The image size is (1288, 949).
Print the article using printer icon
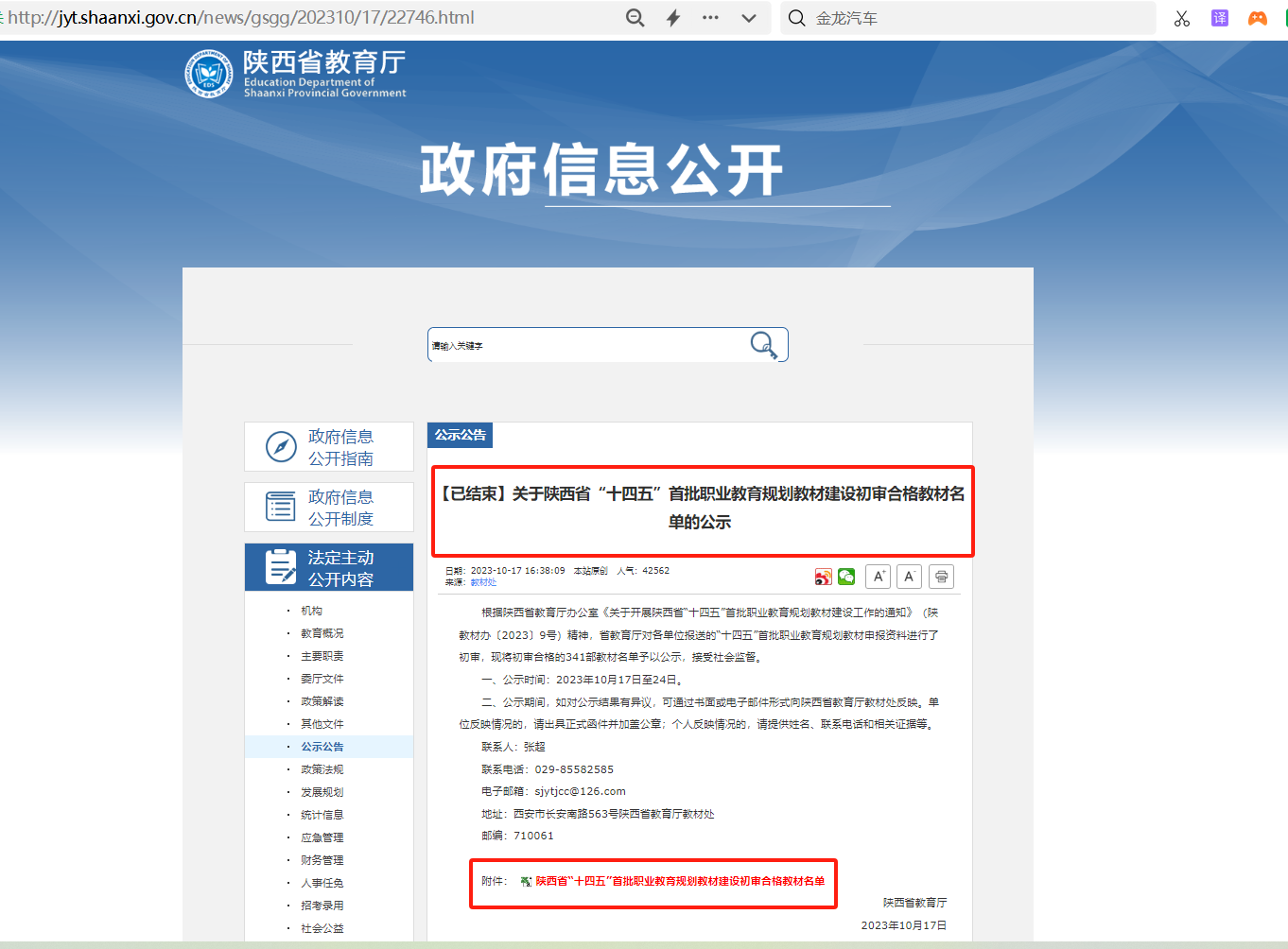pyautogui.click(x=941, y=577)
